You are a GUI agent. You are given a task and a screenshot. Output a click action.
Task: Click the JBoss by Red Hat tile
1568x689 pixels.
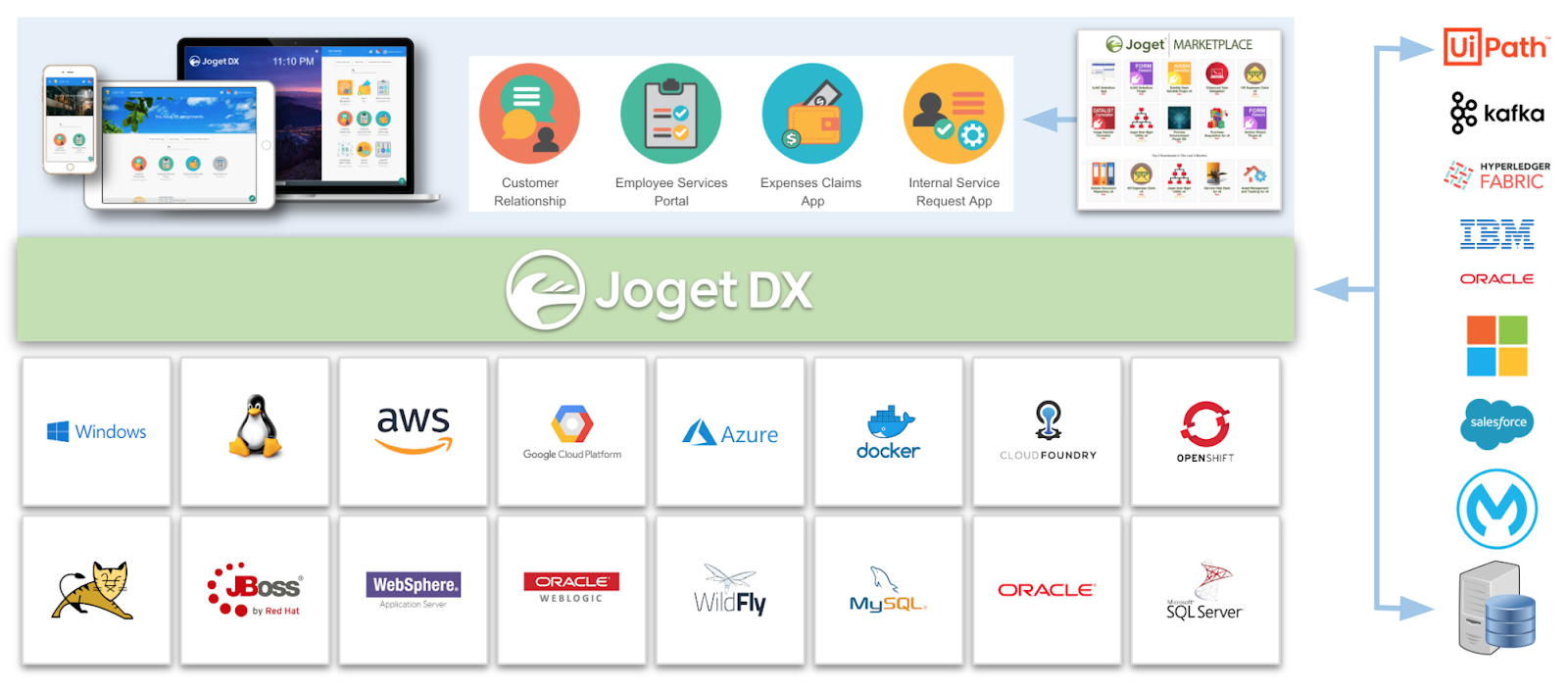point(255,591)
